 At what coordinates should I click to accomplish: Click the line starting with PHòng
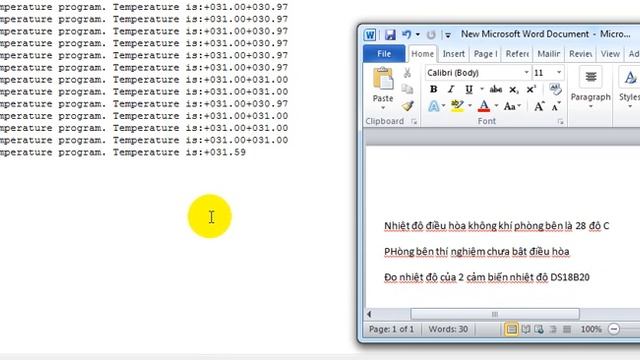click(x=477, y=251)
